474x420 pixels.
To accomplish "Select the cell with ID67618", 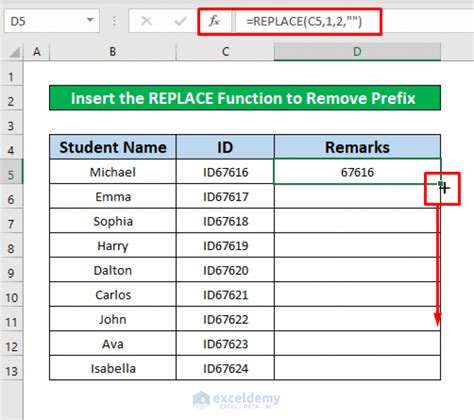I will [225, 221].
